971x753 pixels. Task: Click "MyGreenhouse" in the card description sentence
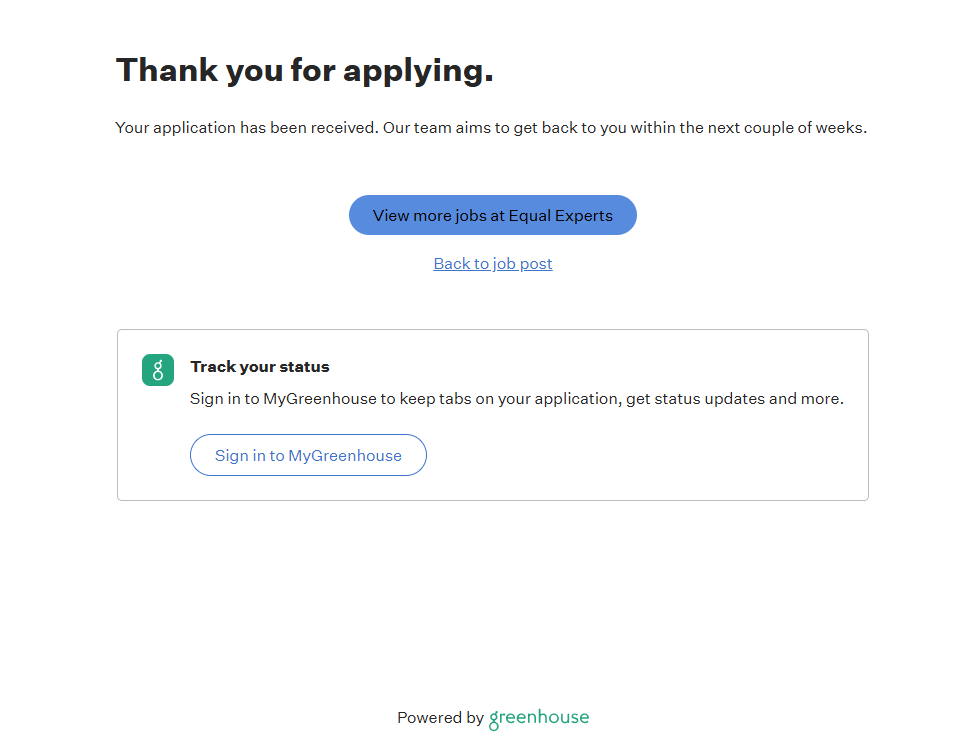321,399
